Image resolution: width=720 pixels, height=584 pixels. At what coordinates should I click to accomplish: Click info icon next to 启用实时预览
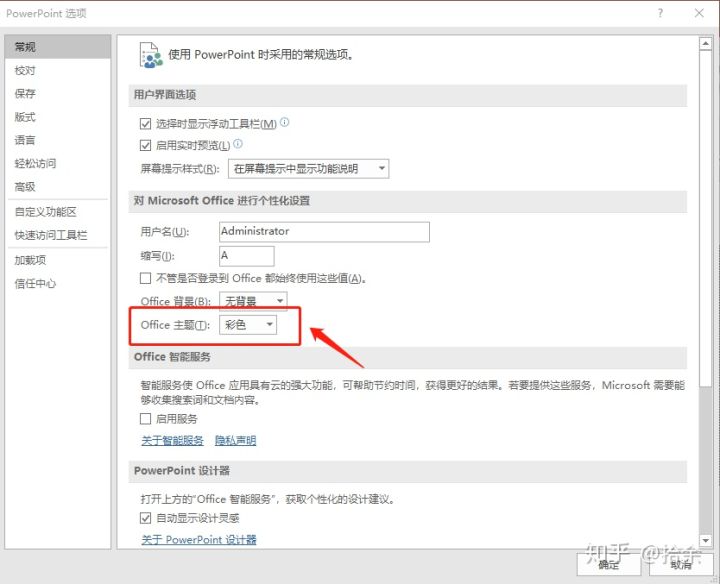tap(237, 144)
